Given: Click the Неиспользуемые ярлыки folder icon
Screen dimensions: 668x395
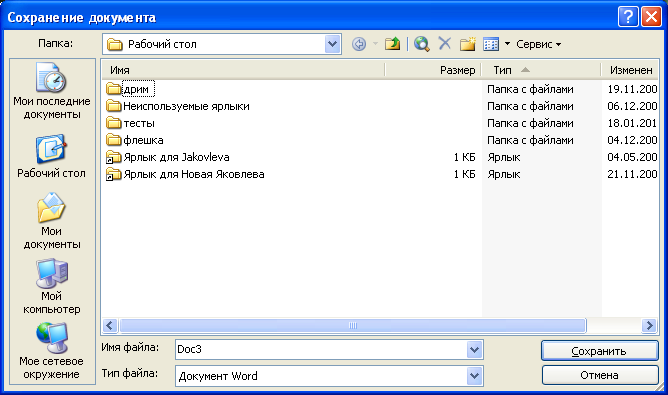Looking at the screenshot, I should click(113, 106).
